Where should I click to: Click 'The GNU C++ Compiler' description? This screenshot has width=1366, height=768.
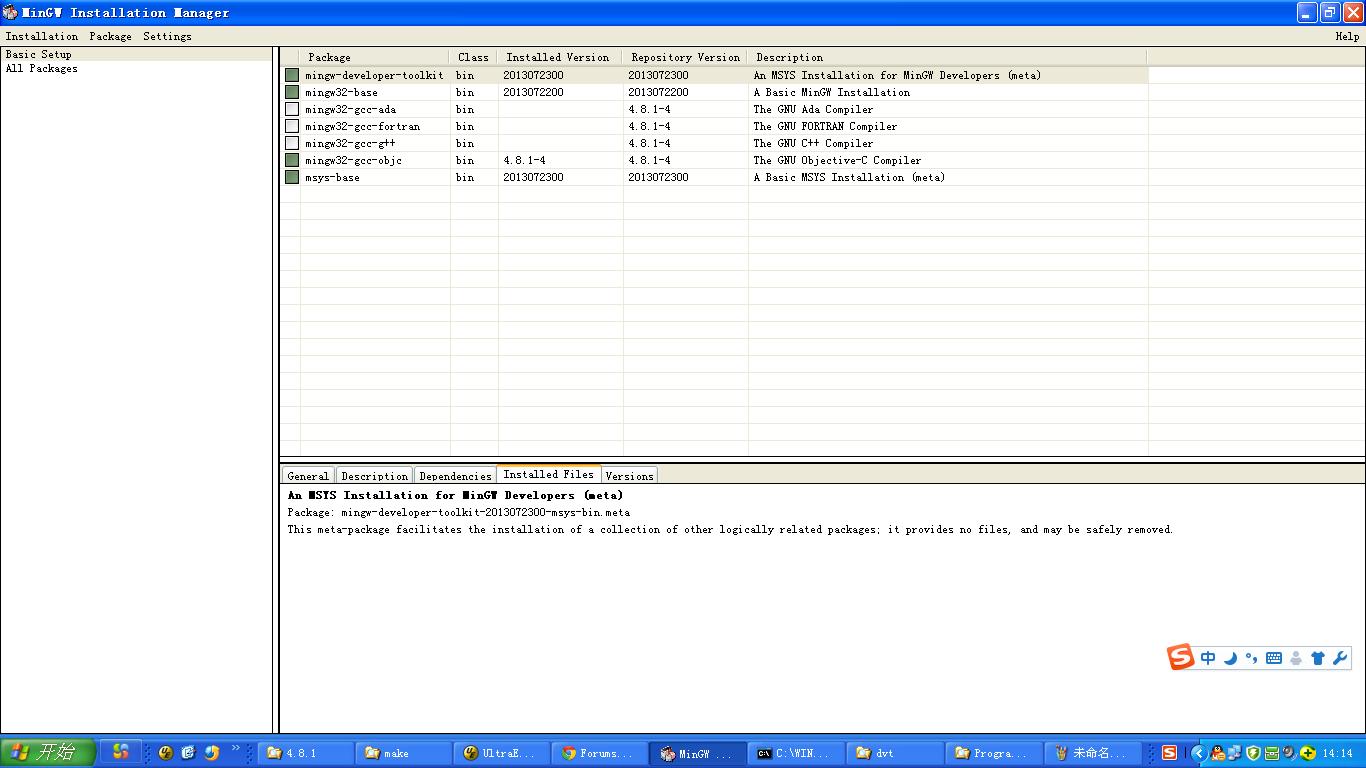813,143
